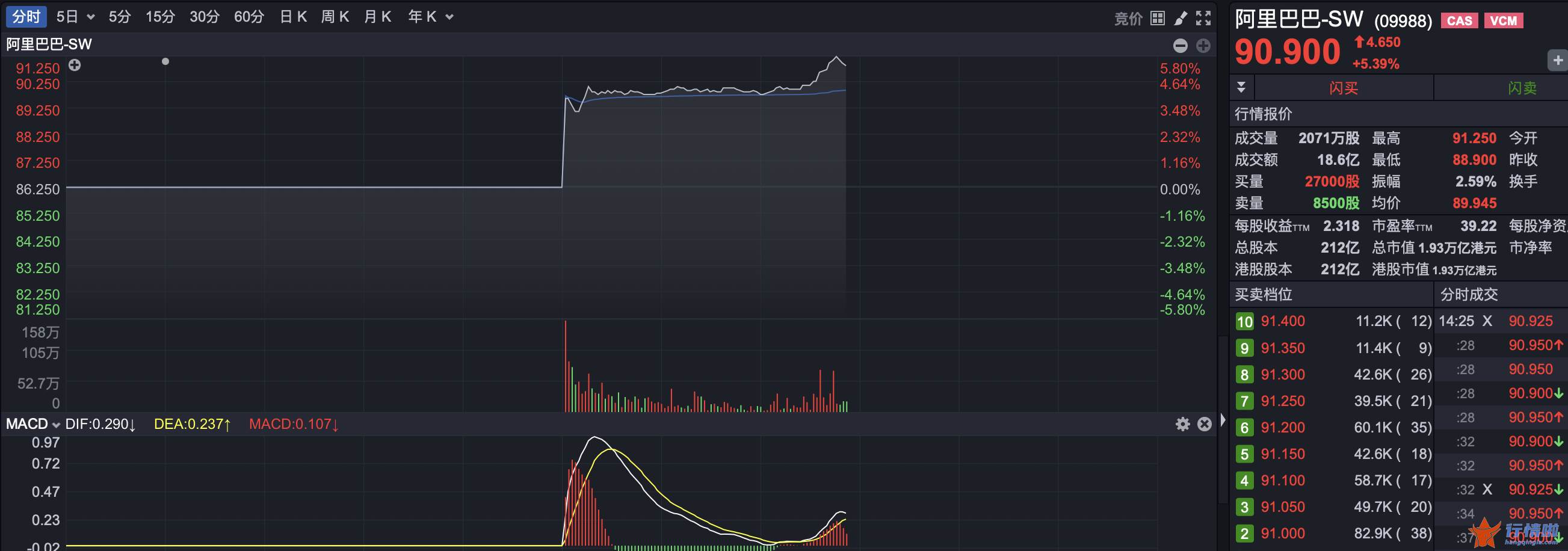Close the MACD indicator panel
Screen dimensions: 1568x551
click(x=1204, y=423)
